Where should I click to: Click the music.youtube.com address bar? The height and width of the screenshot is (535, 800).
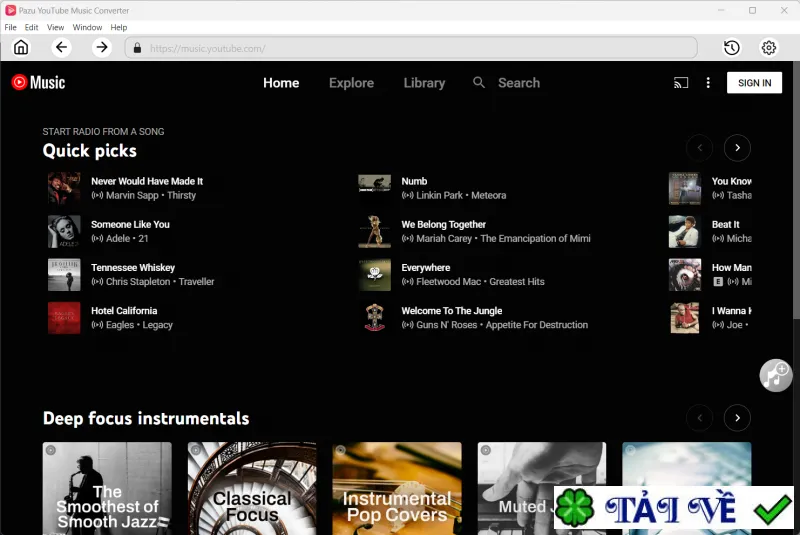411,48
